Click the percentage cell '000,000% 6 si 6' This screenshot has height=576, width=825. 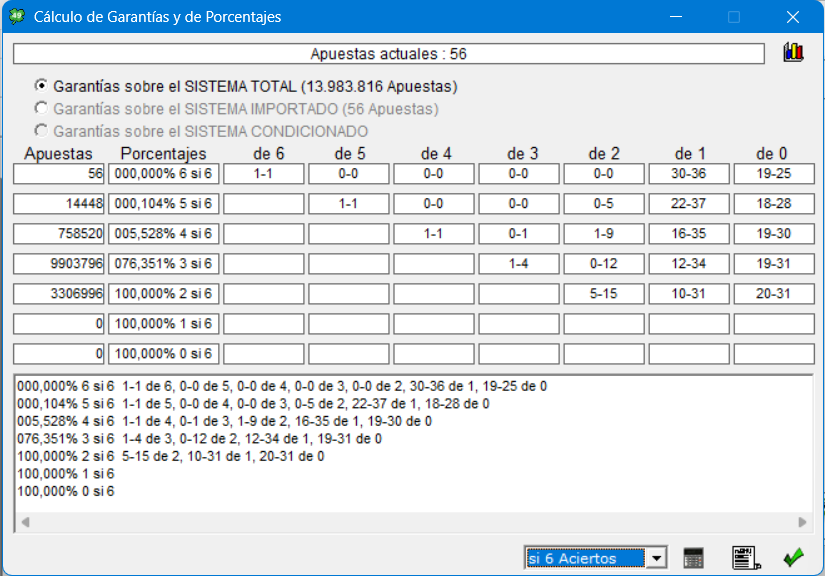click(x=164, y=174)
